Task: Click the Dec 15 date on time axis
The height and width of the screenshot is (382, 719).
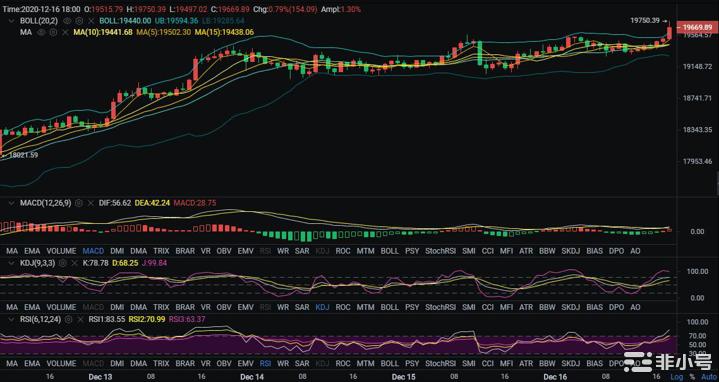Action: coord(404,376)
